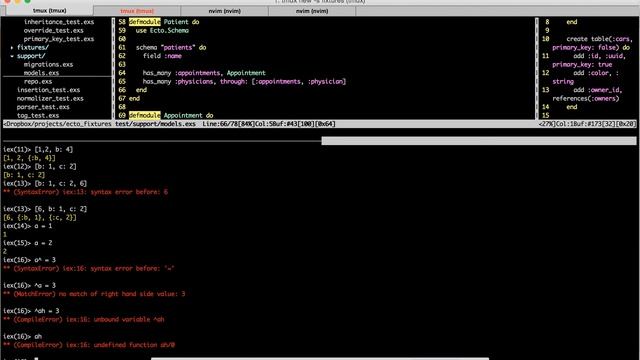Click 'field :name' on line 62
640x360 pixels.
point(162,56)
